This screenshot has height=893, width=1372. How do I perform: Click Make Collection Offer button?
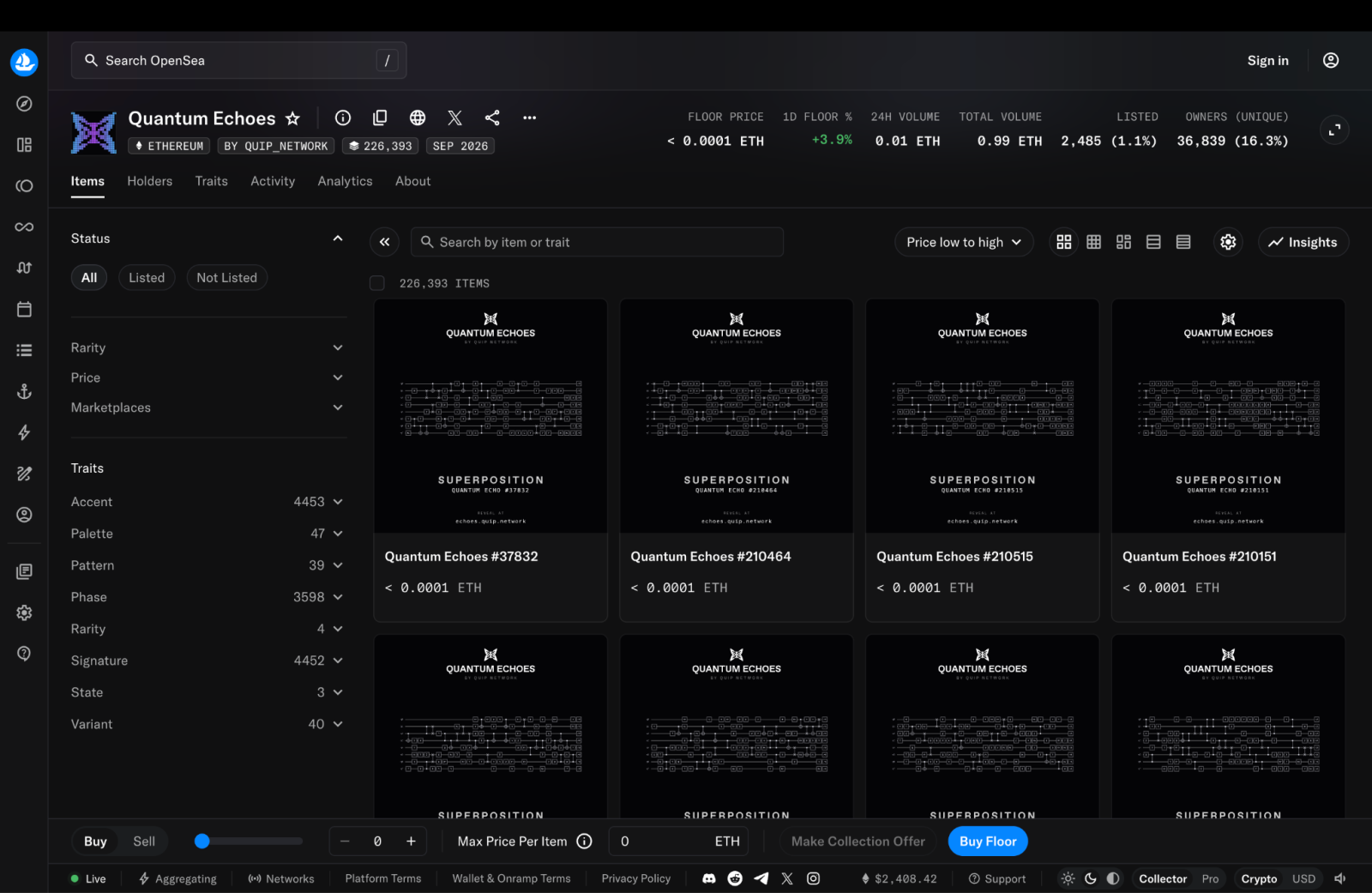pos(858,842)
